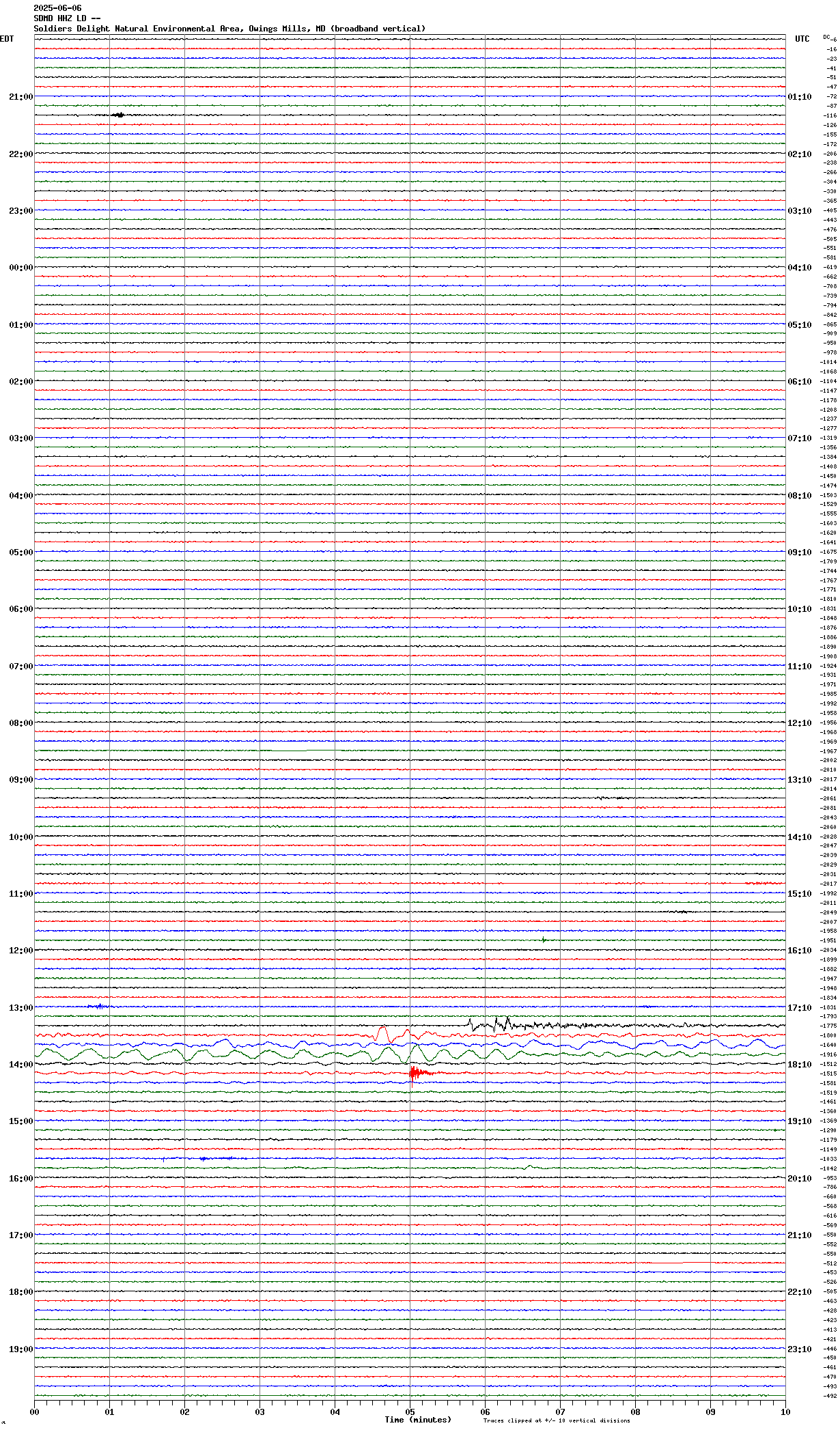840x1430 pixels.
Task: Click the 14:10 UTC time label
Action: pyautogui.click(x=800, y=837)
